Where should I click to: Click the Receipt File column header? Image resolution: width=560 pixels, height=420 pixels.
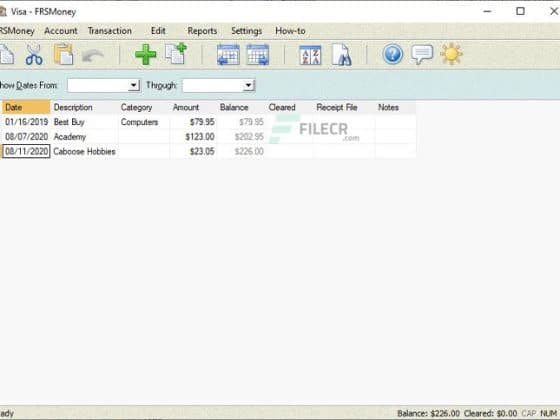point(344,108)
